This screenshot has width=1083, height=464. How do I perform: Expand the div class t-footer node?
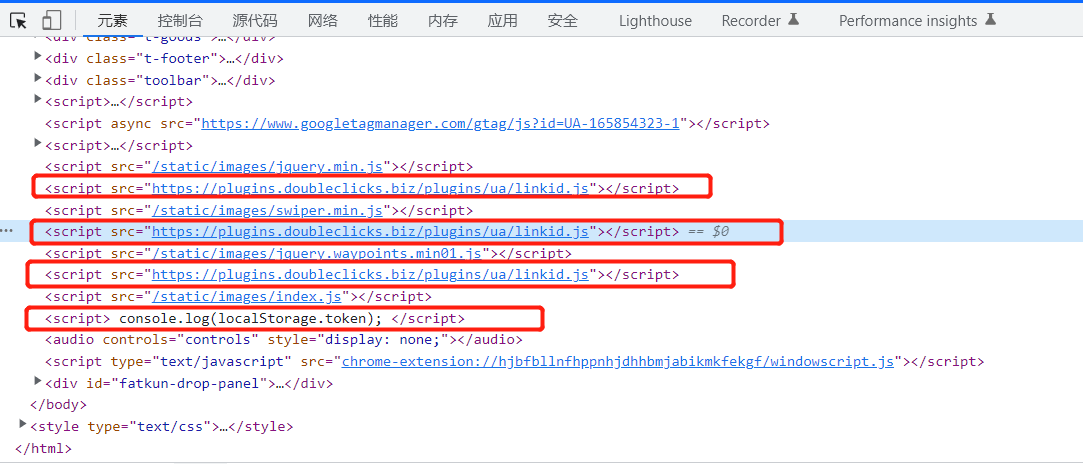coord(38,57)
